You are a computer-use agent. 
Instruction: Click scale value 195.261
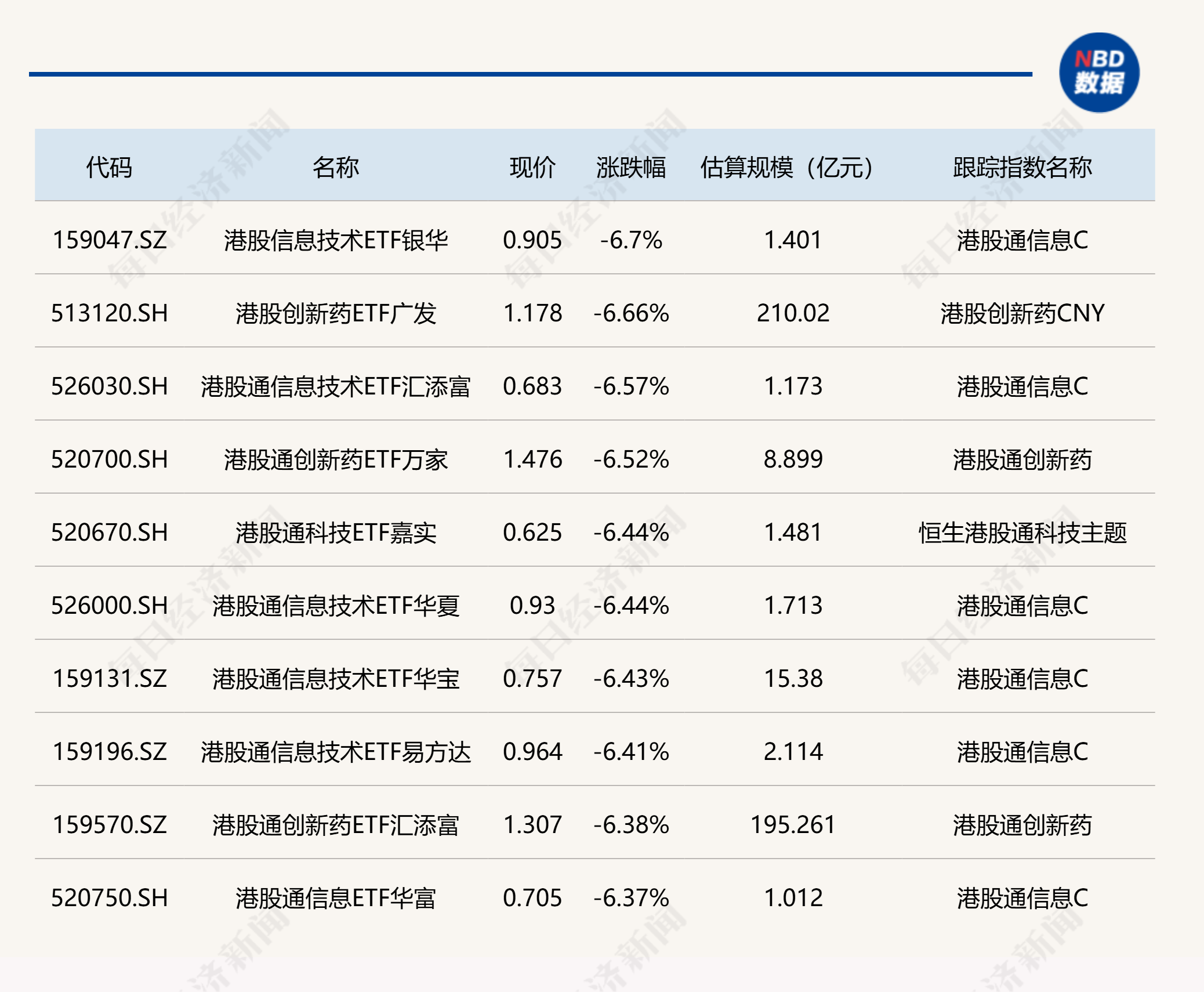[x=793, y=825]
